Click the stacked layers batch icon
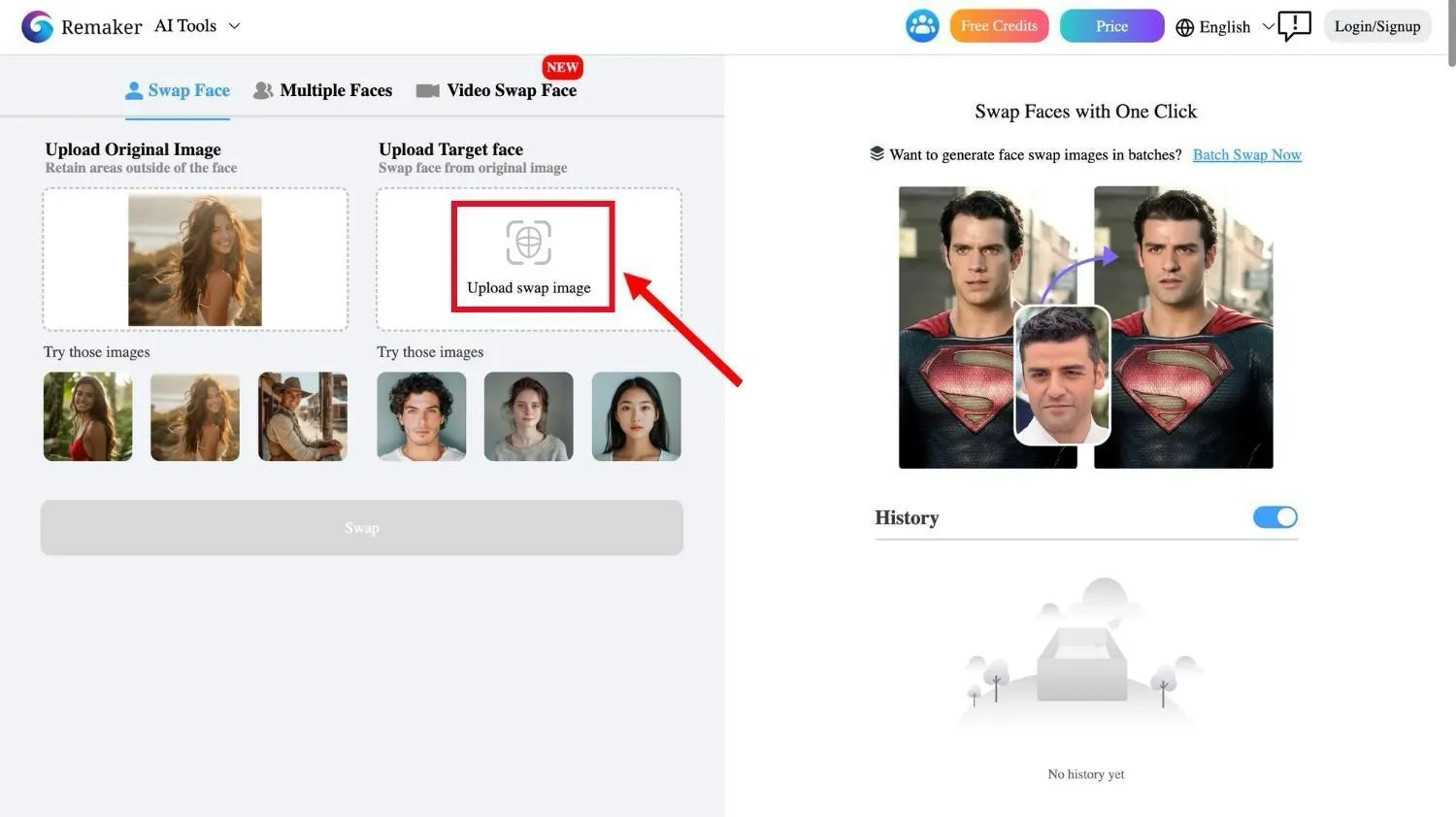This screenshot has width=1456, height=817. point(877,153)
